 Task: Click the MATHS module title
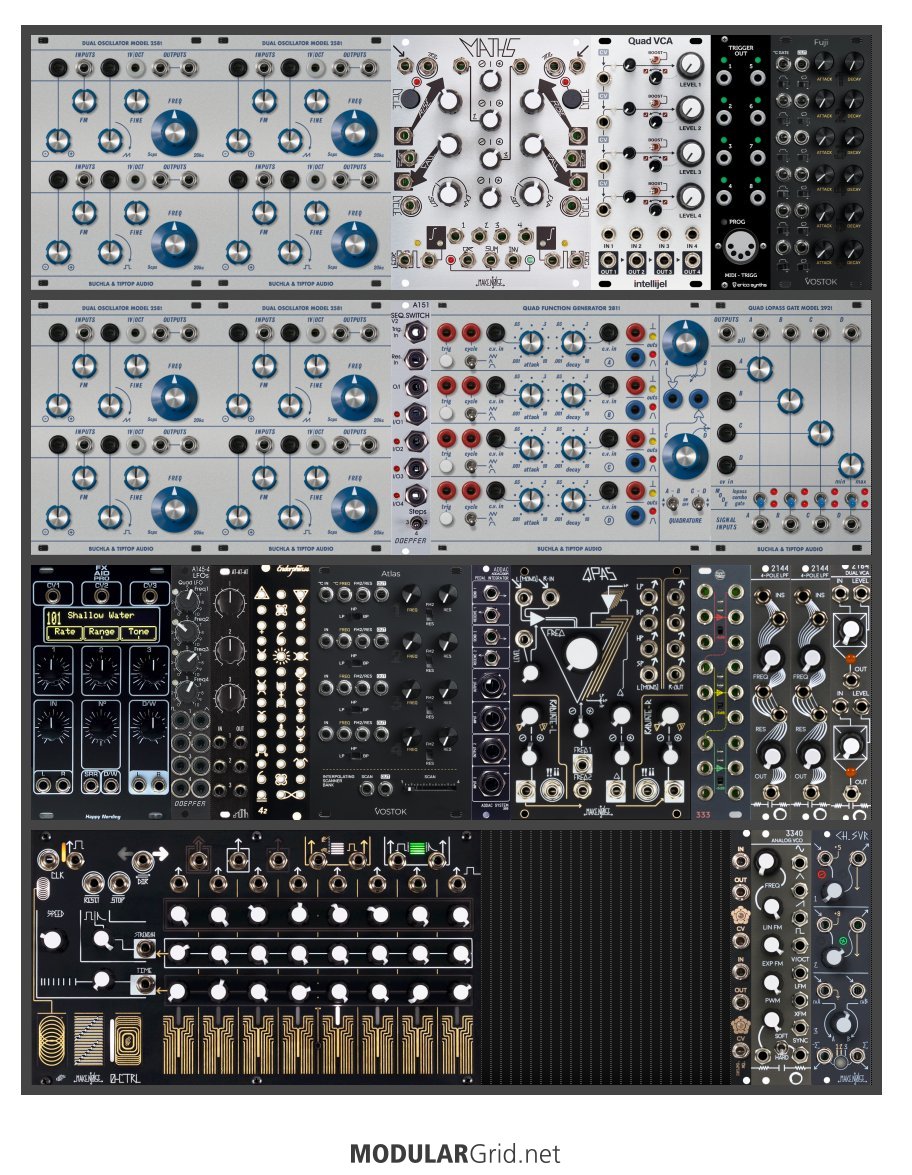[489, 48]
